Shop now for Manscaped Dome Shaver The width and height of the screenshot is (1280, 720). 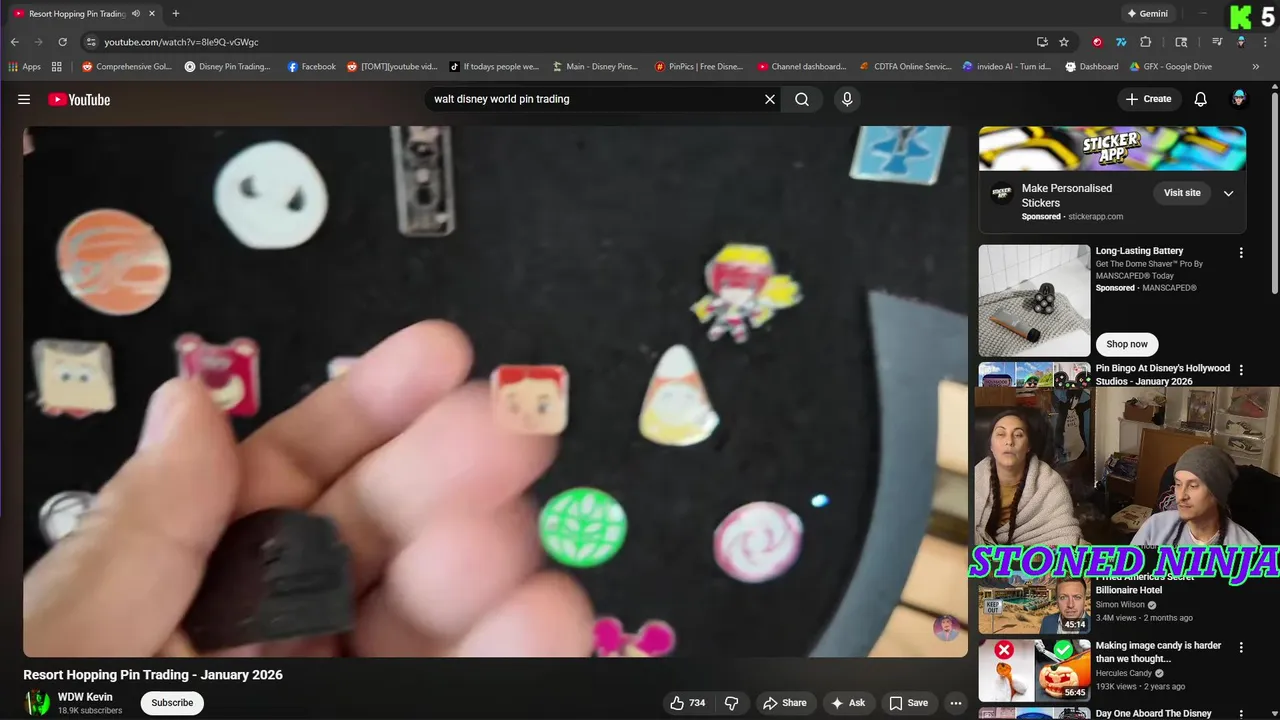[1127, 344]
